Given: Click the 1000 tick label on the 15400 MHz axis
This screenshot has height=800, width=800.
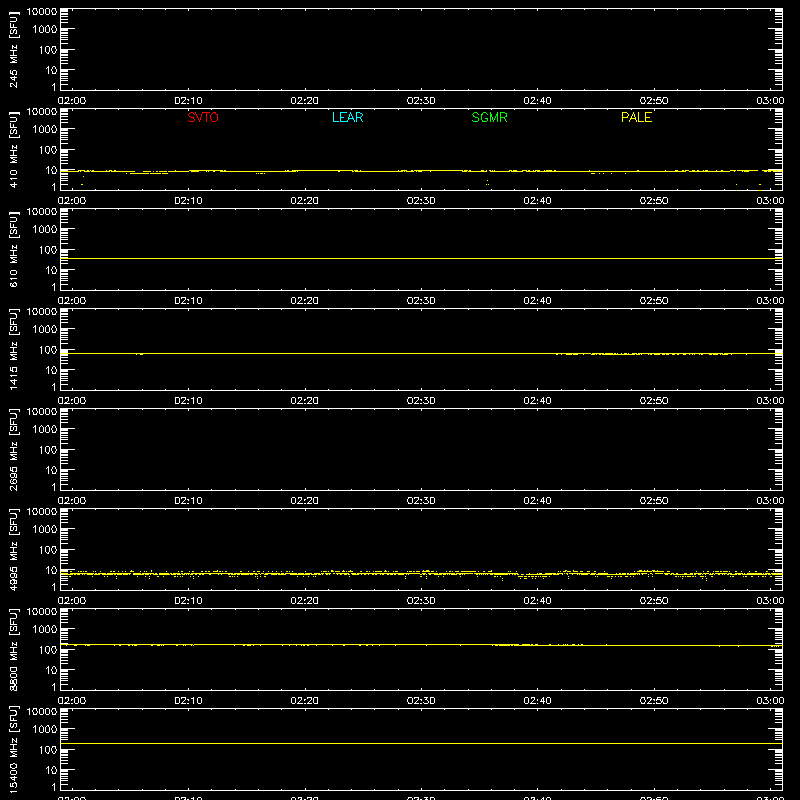Looking at the screenshot, I should pyautogui.click(x=45, y=730).
